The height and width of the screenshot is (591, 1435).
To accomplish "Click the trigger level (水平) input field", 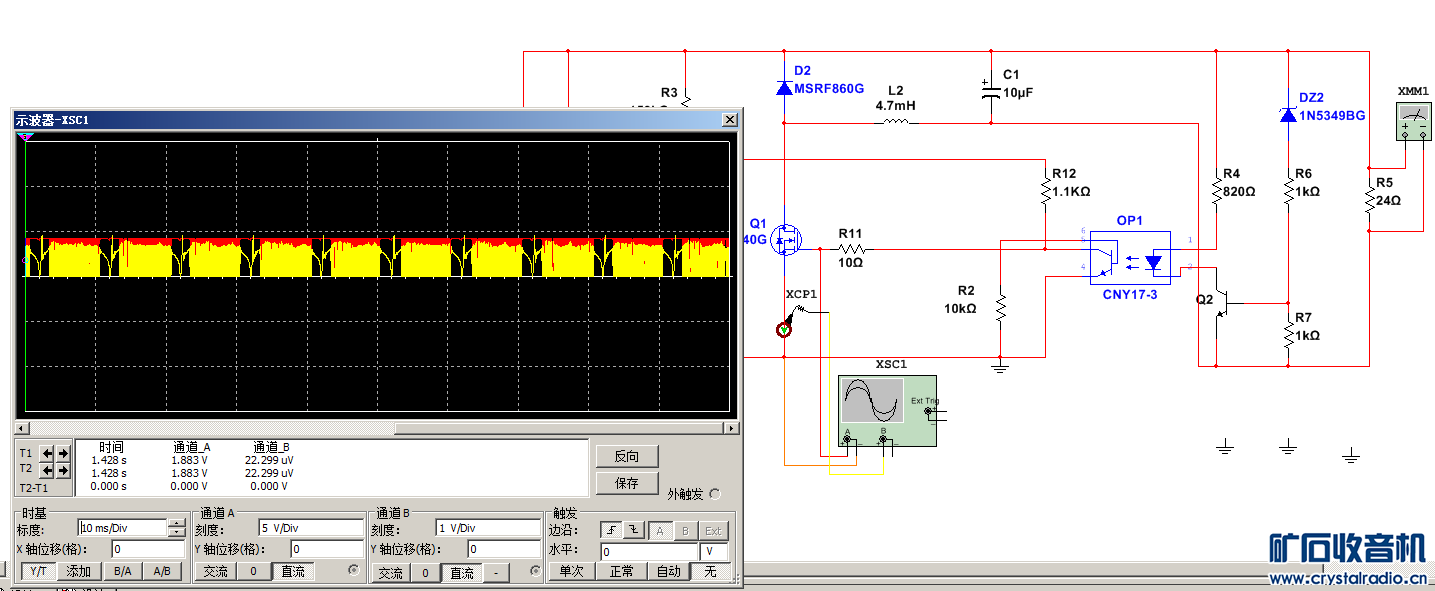I will point(648,551).
